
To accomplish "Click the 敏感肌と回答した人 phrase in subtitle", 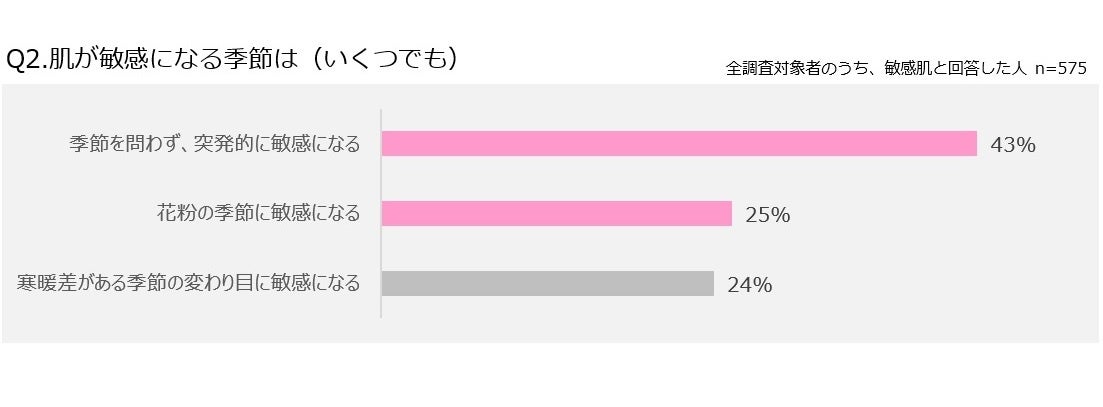I will [949, 69].
